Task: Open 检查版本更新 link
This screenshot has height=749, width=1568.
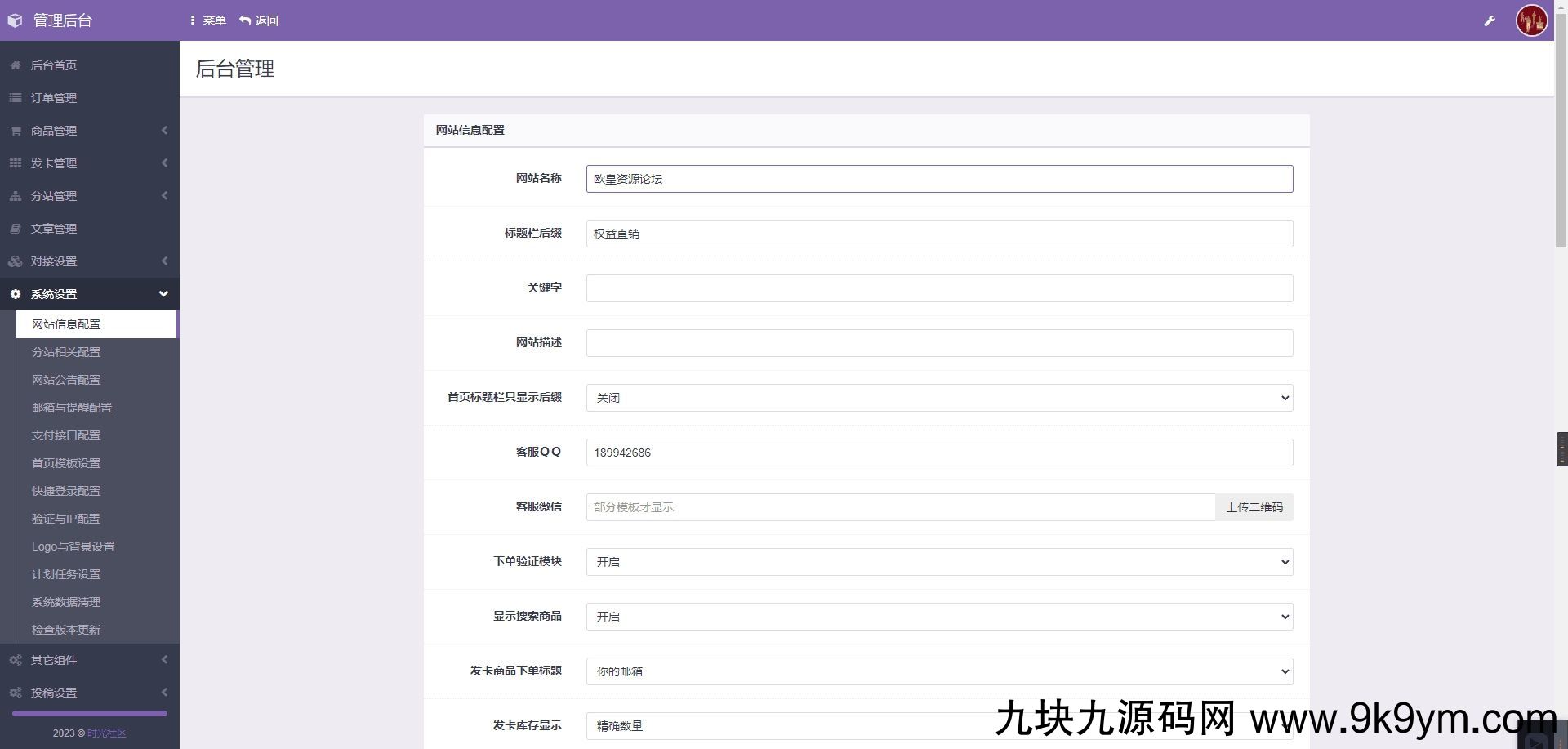Action: click(67, 630)
